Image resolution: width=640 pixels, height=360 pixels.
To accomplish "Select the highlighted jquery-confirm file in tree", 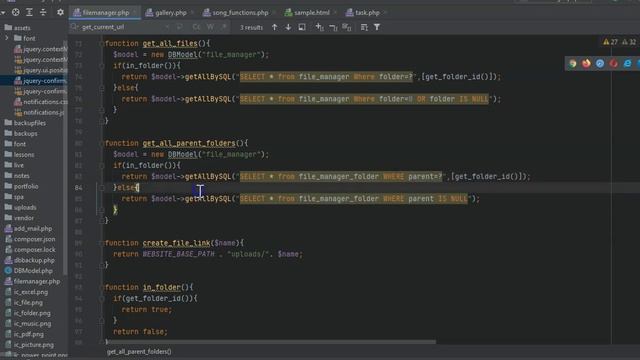I will pos(40,81).
